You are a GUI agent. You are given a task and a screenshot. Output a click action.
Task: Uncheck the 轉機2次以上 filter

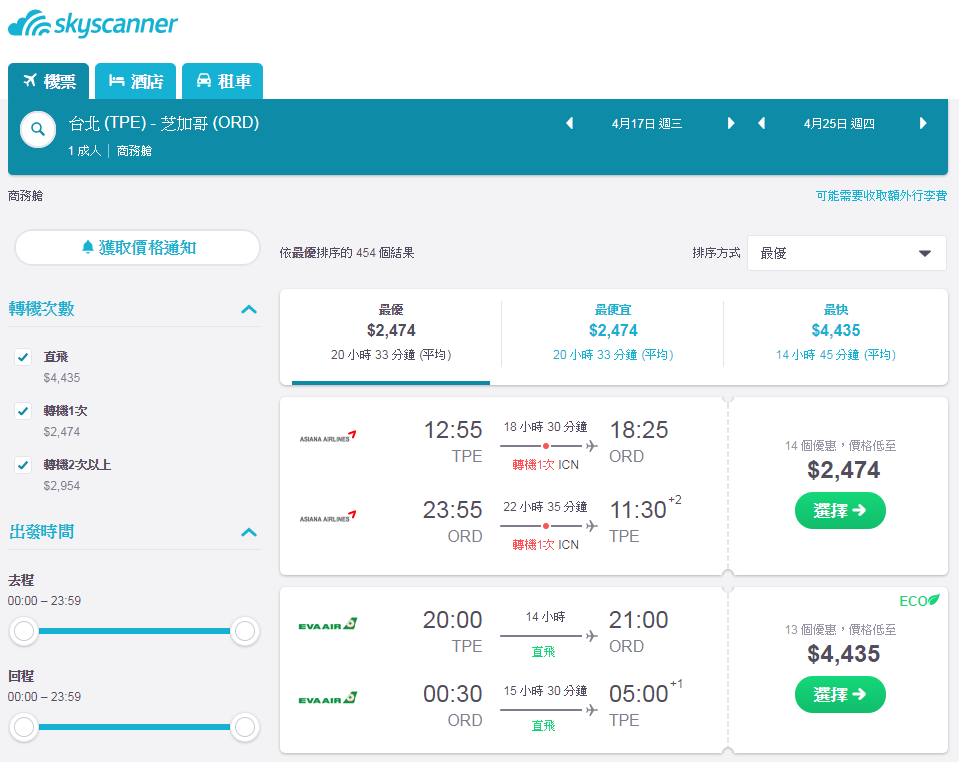point(23,465)
